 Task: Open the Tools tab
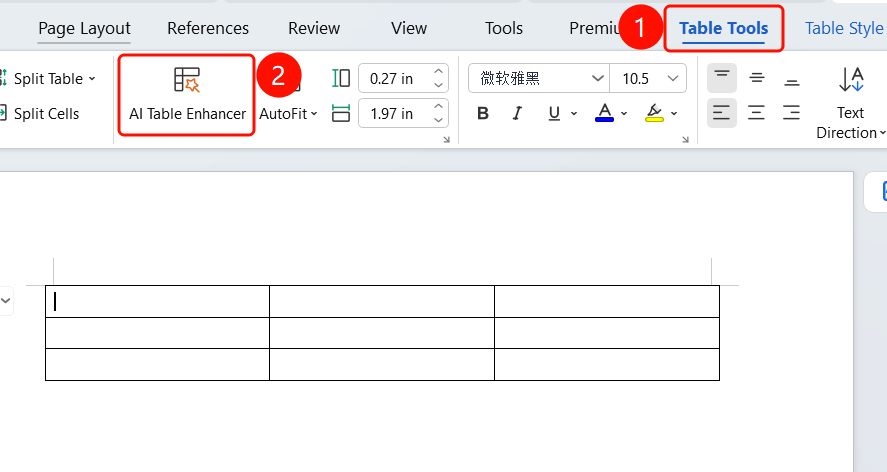tap(503, 28)
